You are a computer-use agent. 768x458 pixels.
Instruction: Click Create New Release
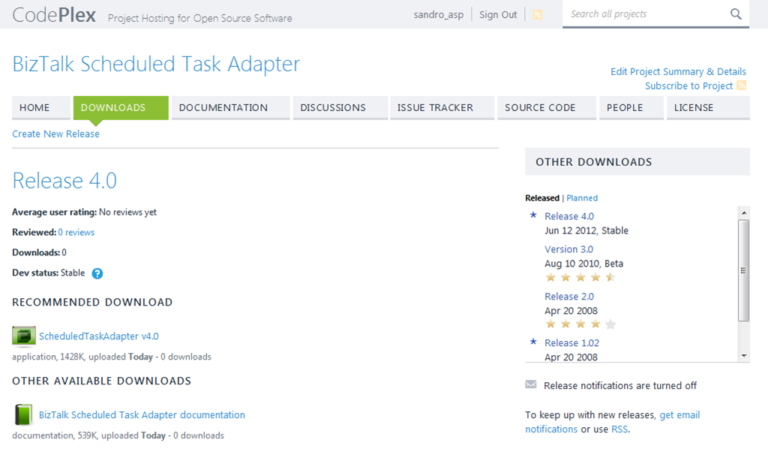coord(56,134)
